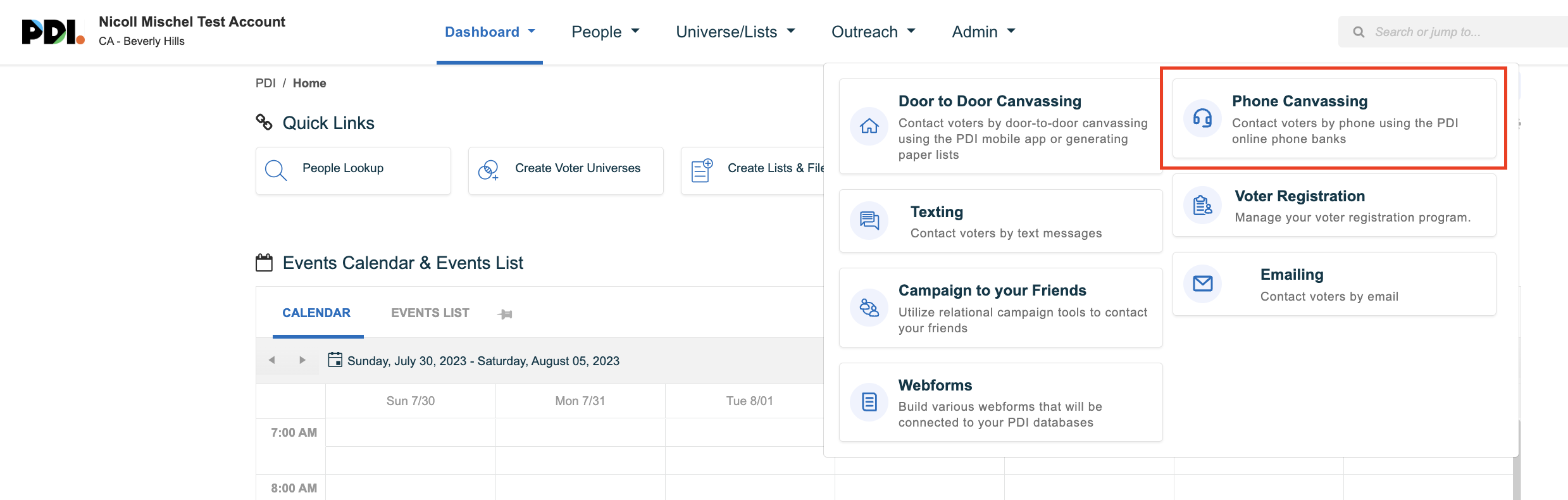The width and height of the screenshot is (1568, 500).
Task: Select Door to Door Canvassing option
Action: click(1000, 126)
